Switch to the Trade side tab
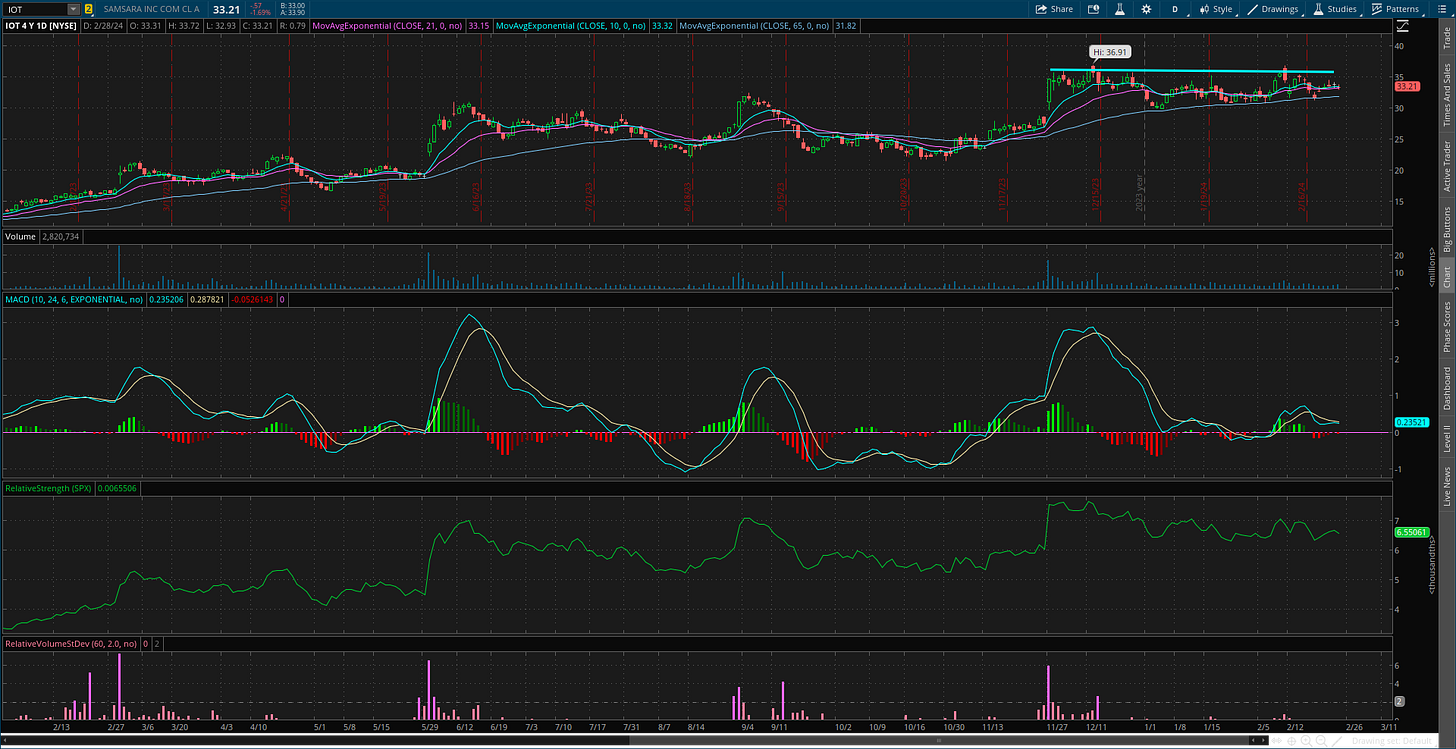 coord(1447,37)
